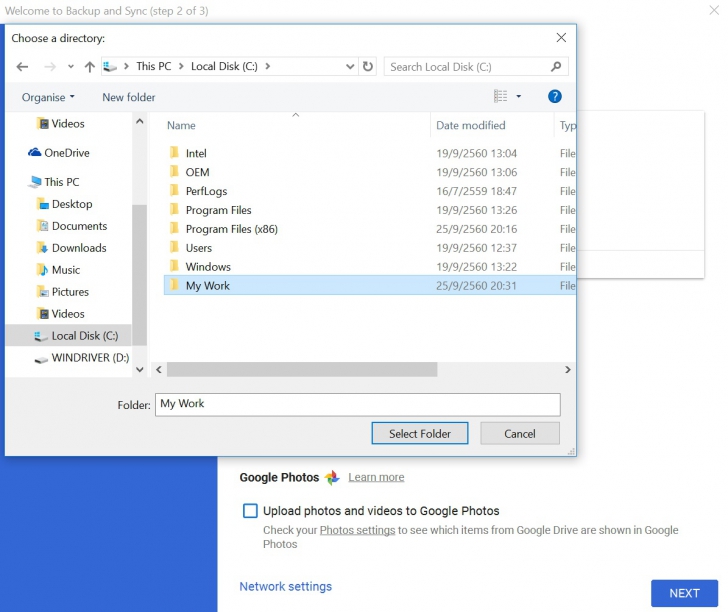Click the Google Photos pinwheel icon
Viewport: 728px width, 612px height.
[332, 477]
